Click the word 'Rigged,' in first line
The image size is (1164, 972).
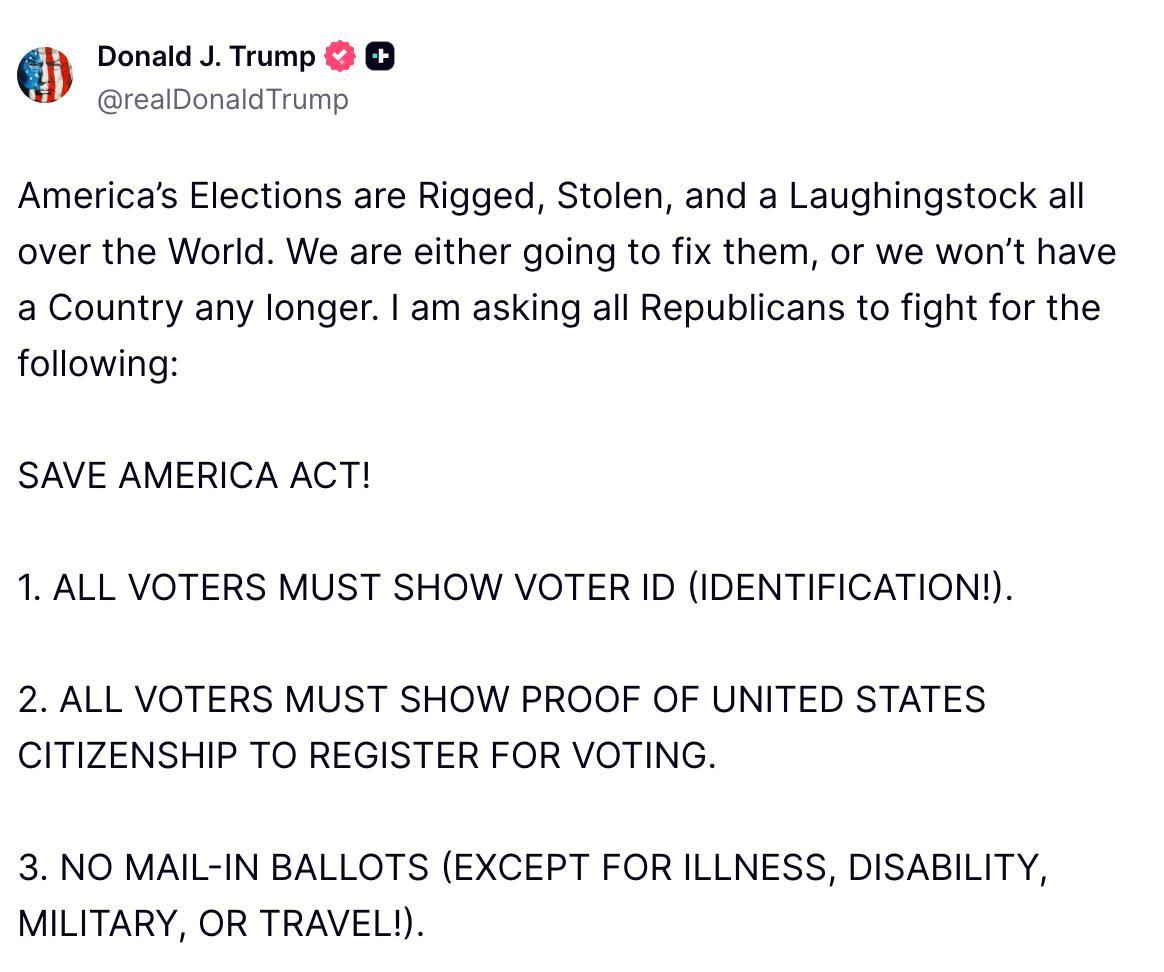pyautogui.click(x=480, y=195)
